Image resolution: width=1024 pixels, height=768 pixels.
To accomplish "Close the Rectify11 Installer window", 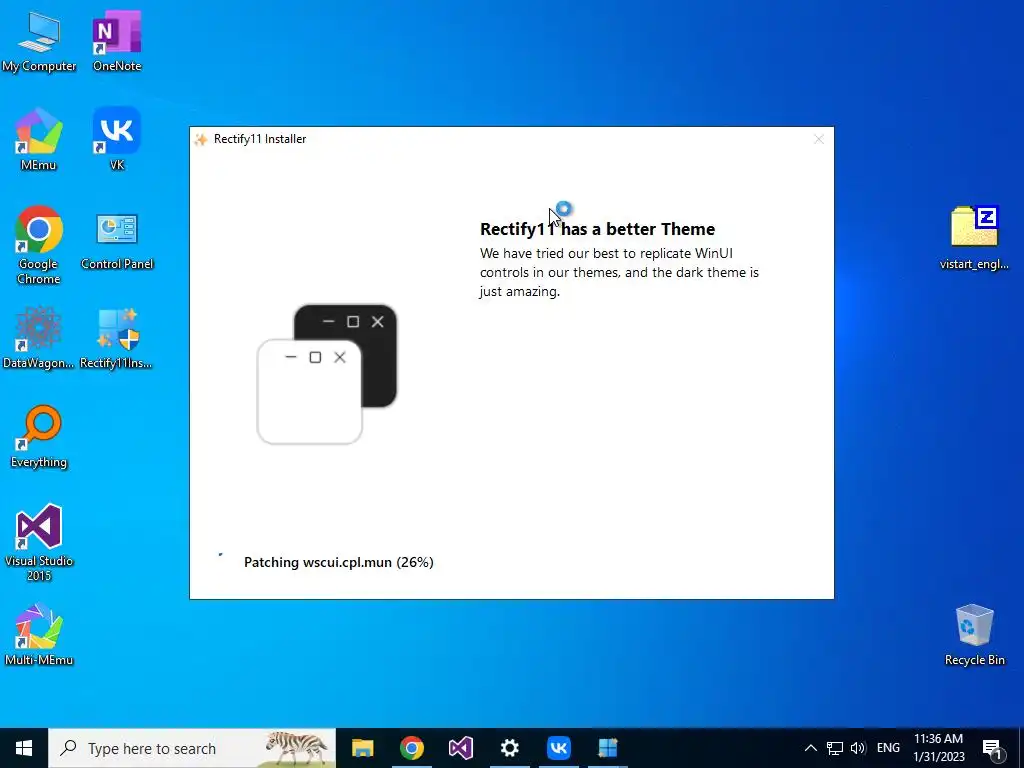I will [818, 139].
